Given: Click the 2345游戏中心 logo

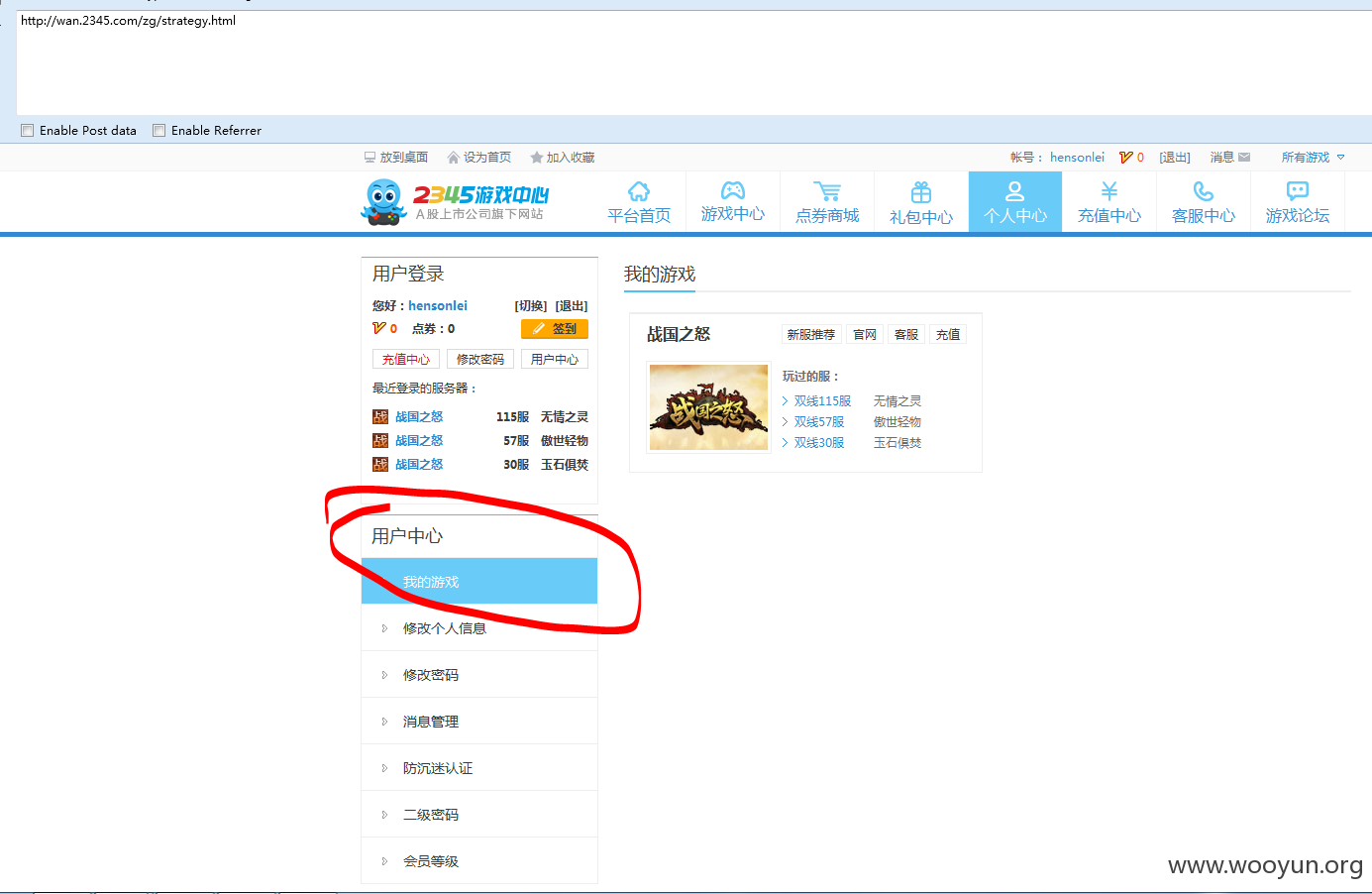Looking at the screenshot, I should pyautogui.click(x=455, y=201).
